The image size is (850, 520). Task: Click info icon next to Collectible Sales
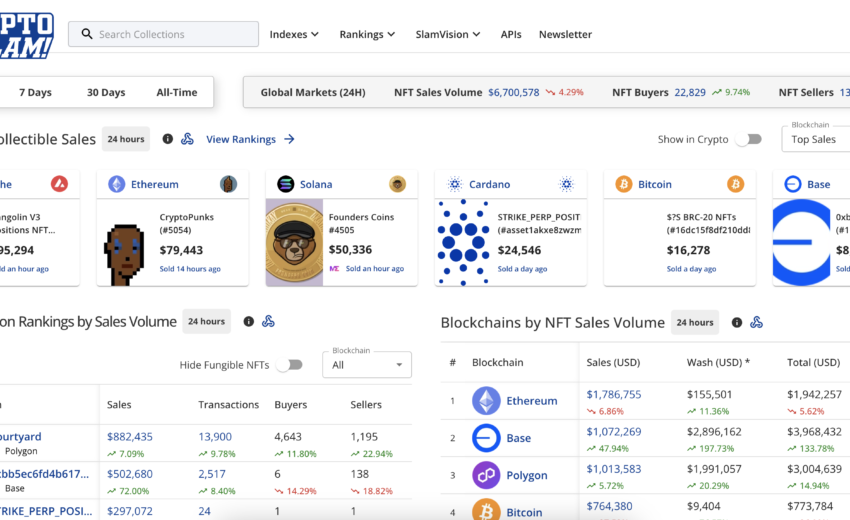pos(168,139)
